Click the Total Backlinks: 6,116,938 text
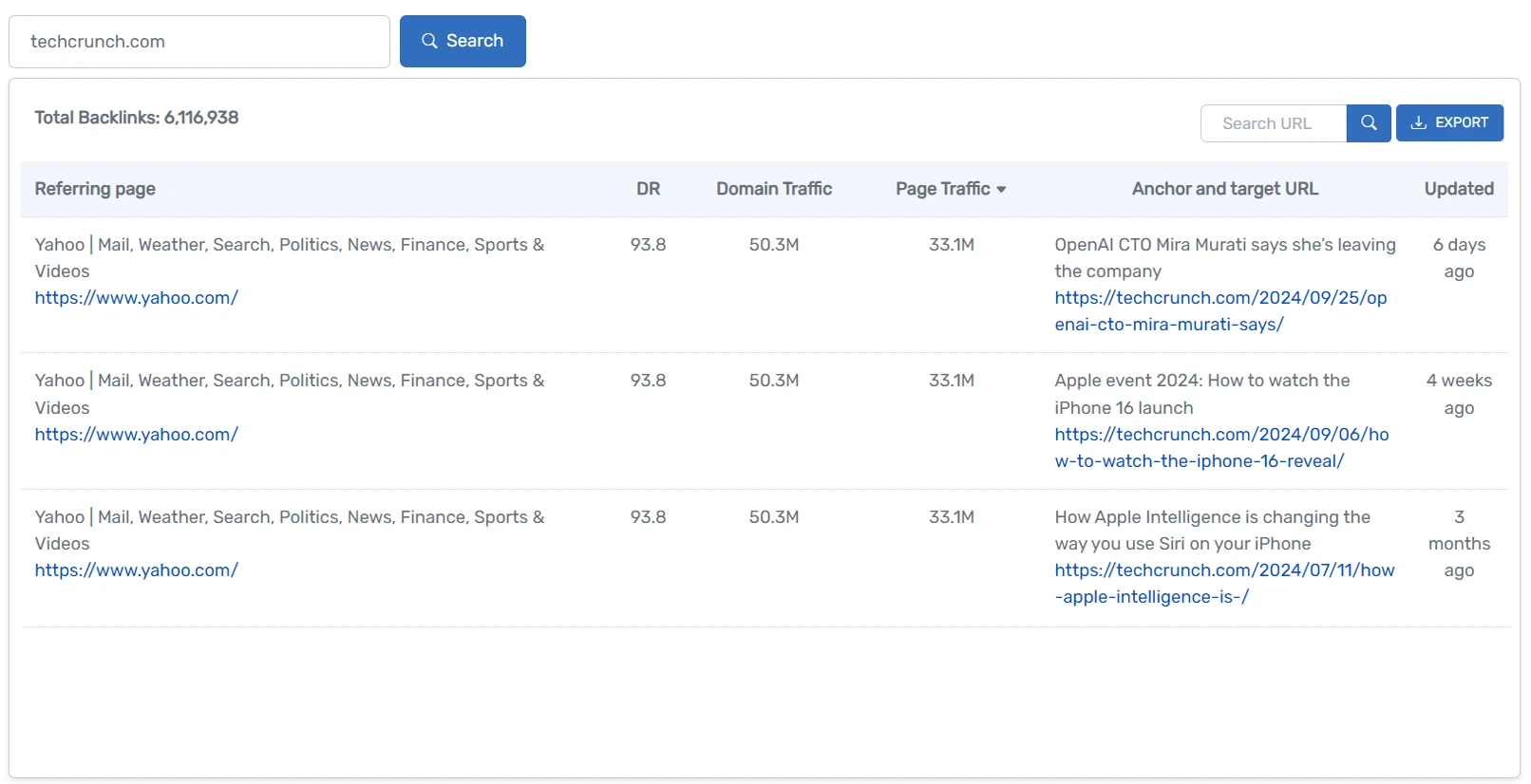Viewport: 1531px width, 784px height. coord(137,118)
